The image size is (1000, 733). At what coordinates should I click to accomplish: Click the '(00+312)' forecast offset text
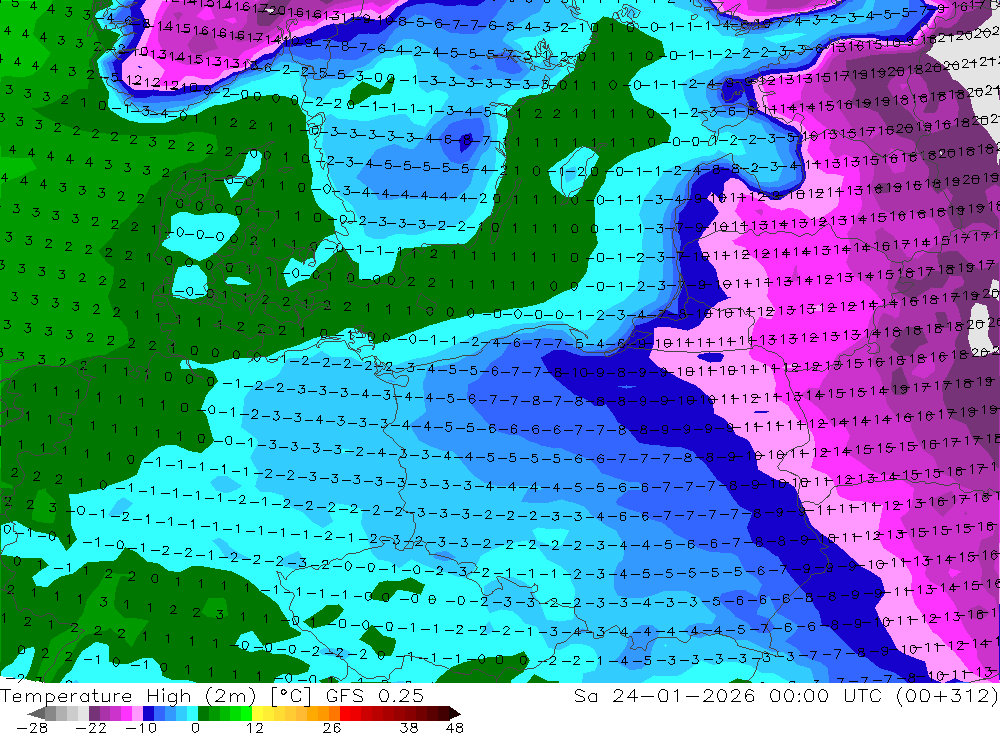(x=948, y=695)
